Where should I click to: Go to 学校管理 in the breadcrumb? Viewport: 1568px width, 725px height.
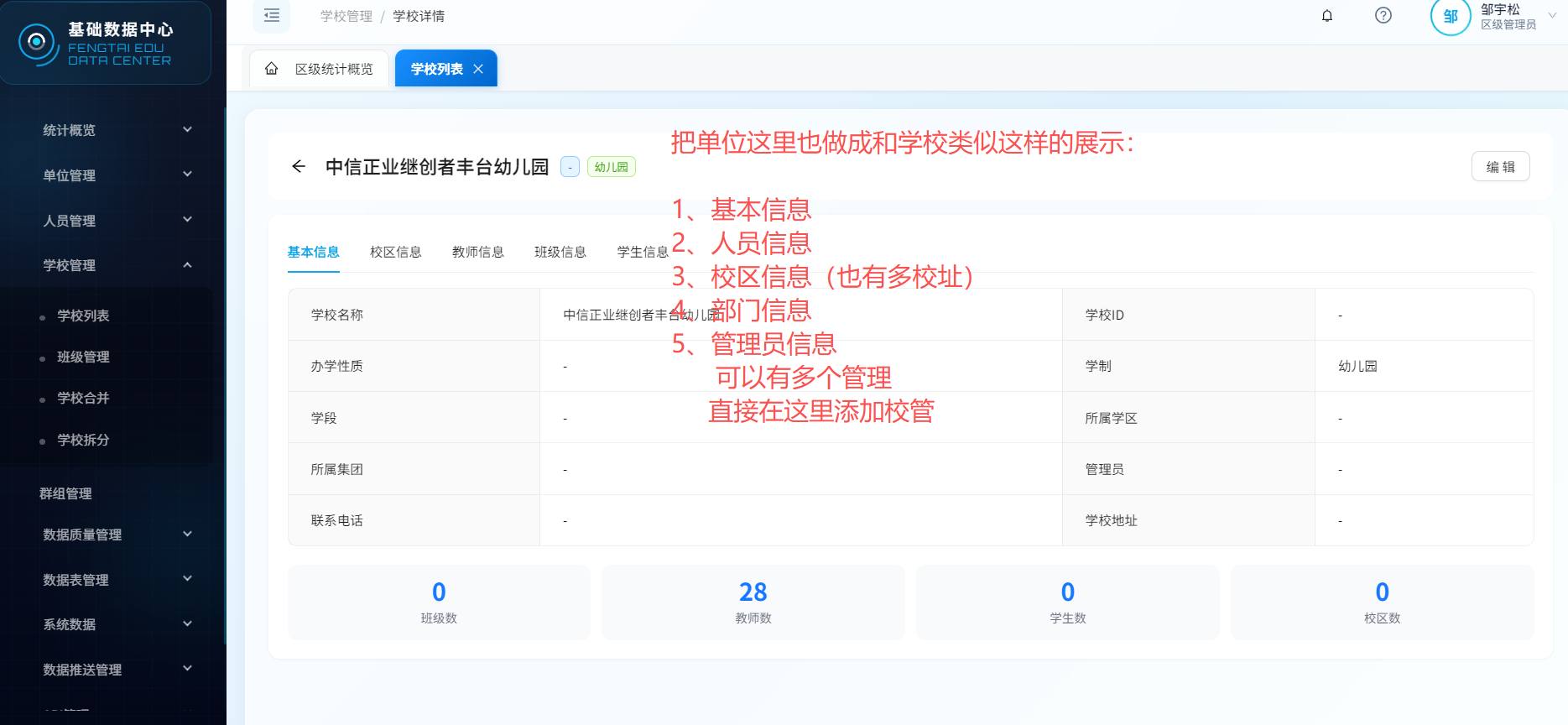(x=346, y=16)
